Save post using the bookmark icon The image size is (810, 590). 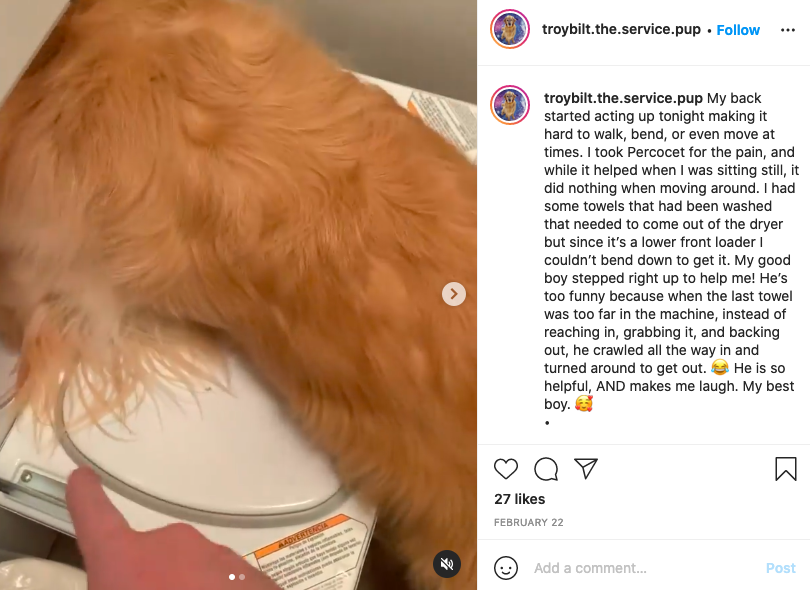785,469
